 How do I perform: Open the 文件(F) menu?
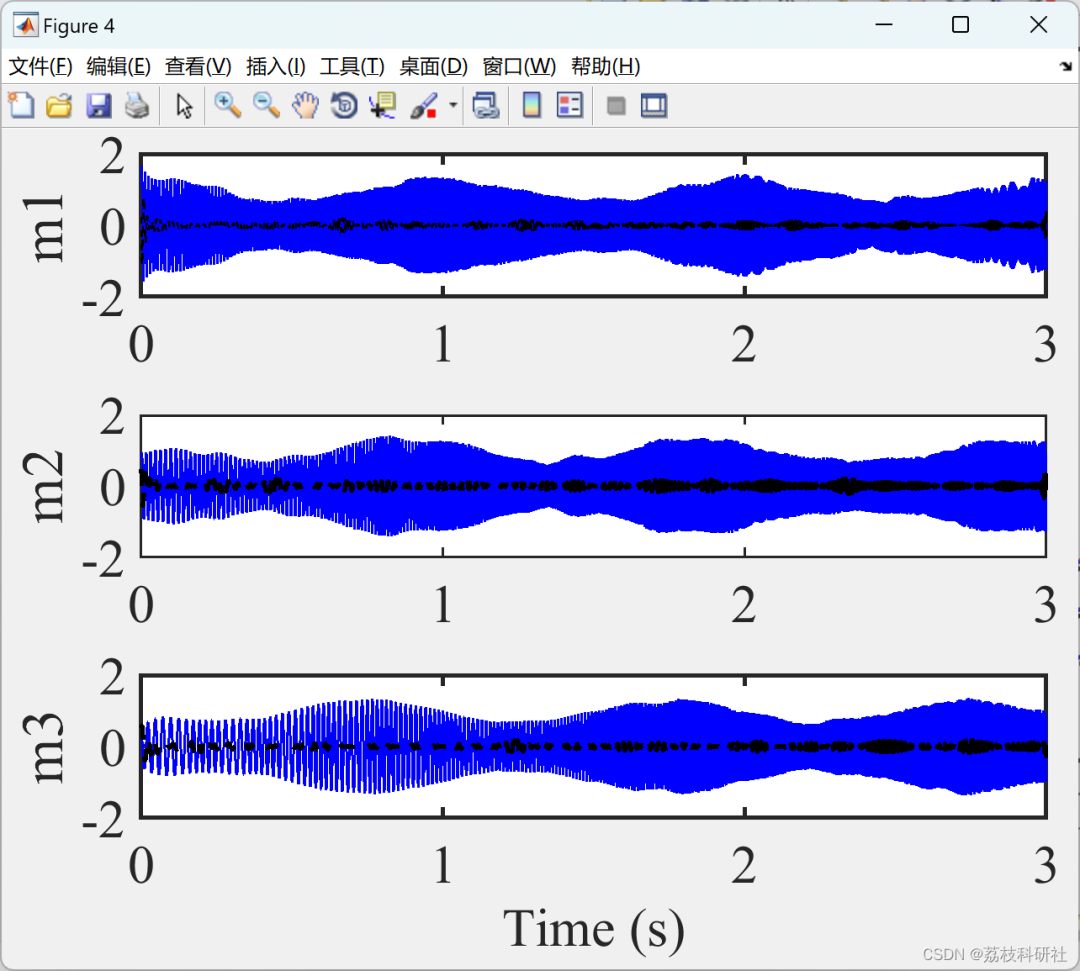point(40,67)
